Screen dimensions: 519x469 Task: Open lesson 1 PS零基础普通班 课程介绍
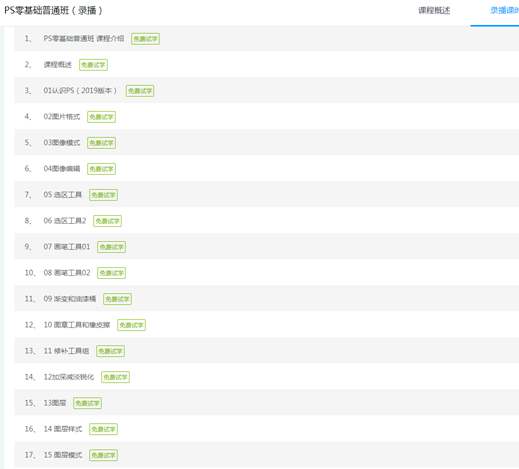pyautogui.click(x=84, y=38)
